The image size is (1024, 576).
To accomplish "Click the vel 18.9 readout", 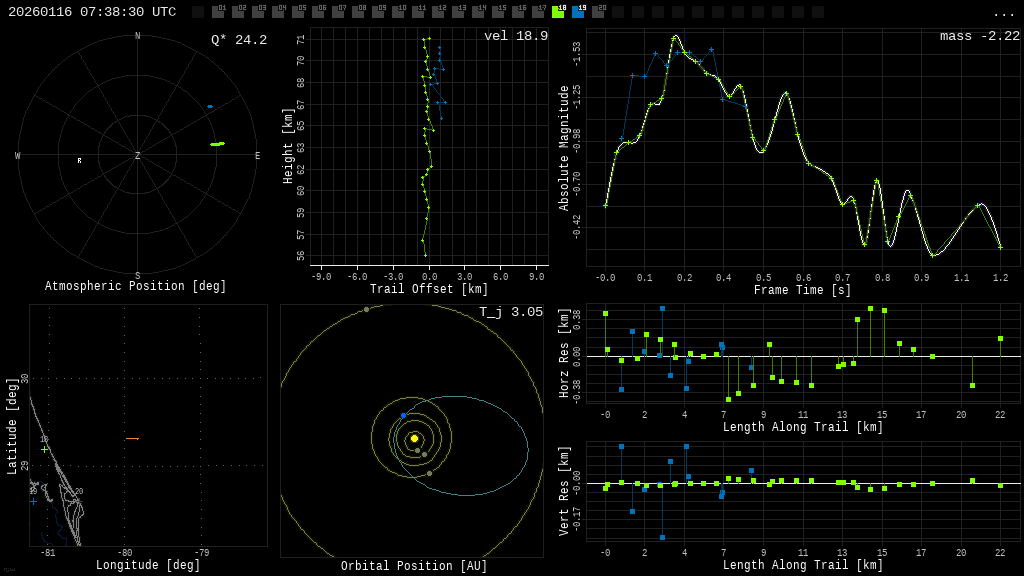I will coord(516,36).
